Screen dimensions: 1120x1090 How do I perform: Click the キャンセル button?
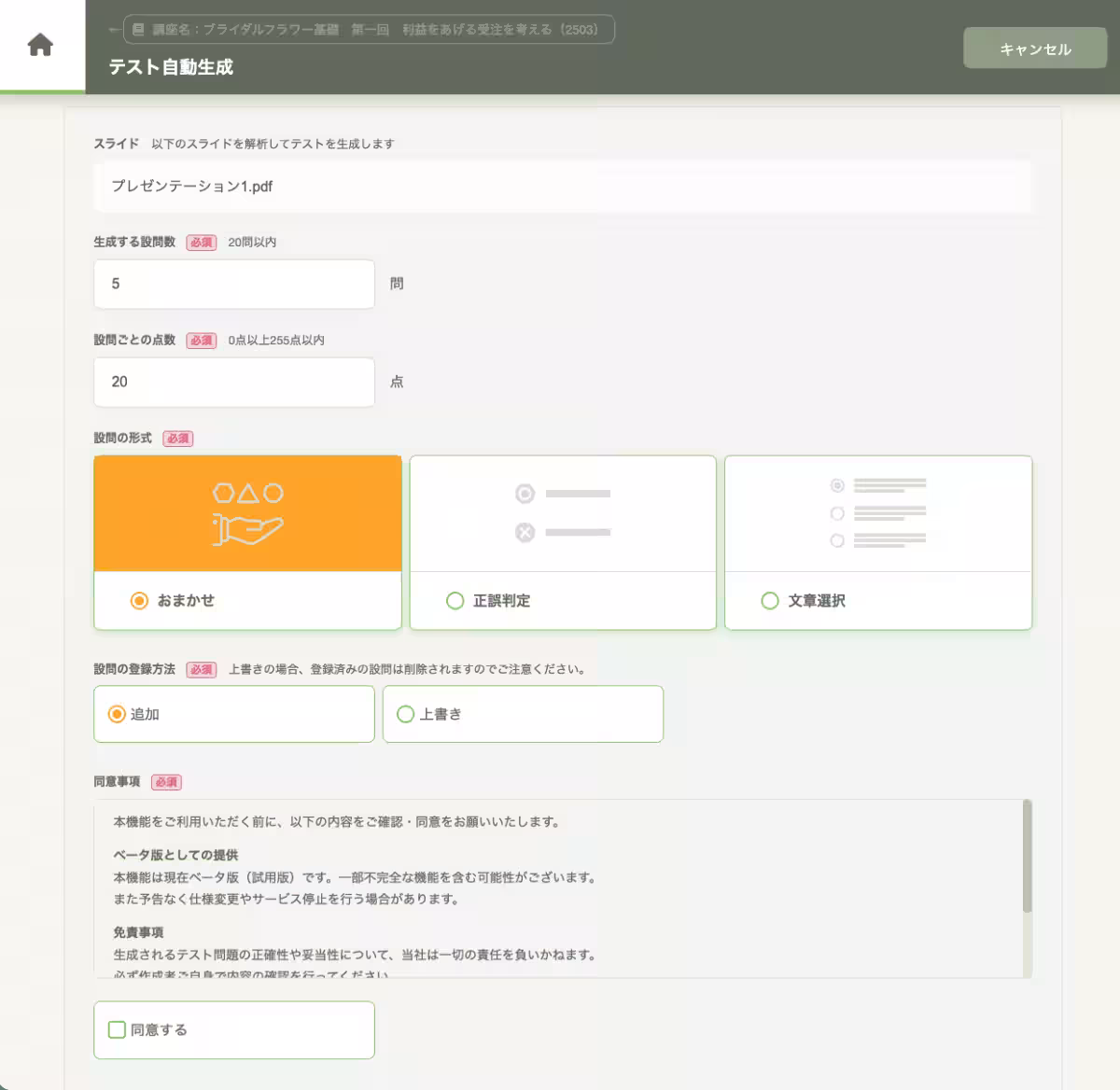1035,49
